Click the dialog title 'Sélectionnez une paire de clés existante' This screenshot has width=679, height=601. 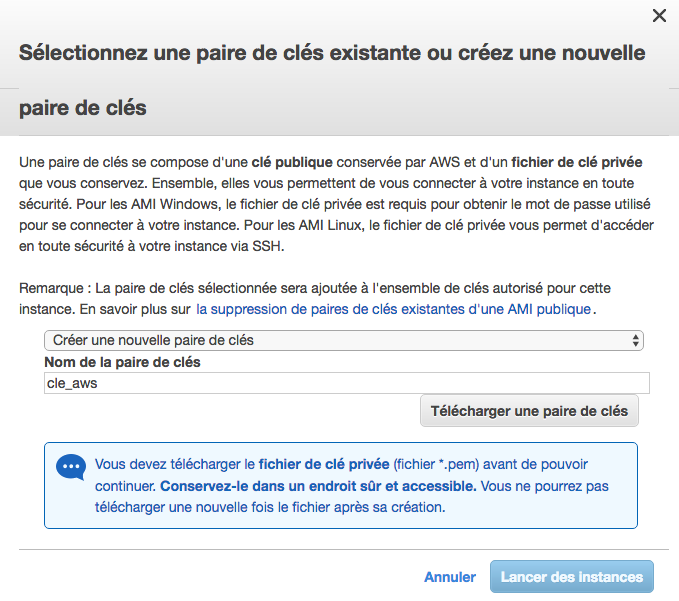click(x=332, y=52)
